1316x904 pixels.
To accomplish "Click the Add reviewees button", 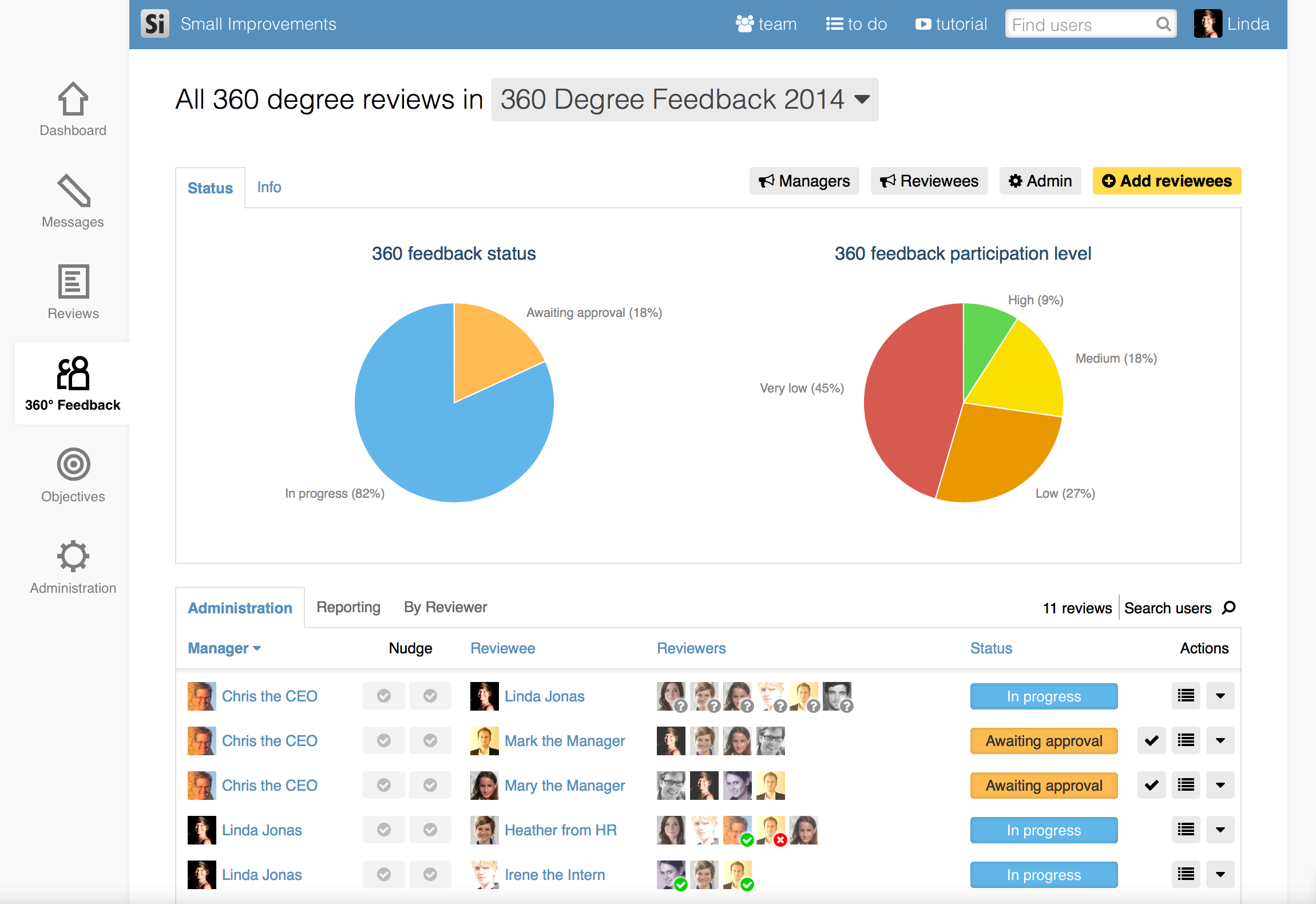I will click(1167, 181).
